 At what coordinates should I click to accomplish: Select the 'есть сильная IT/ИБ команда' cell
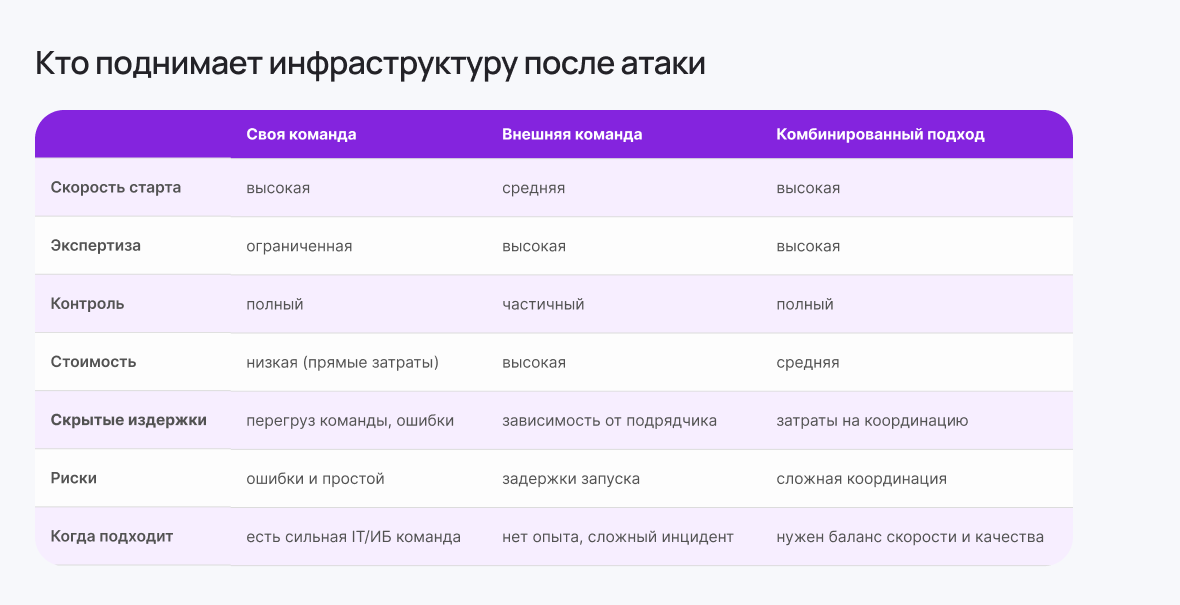tap(353, 537)
